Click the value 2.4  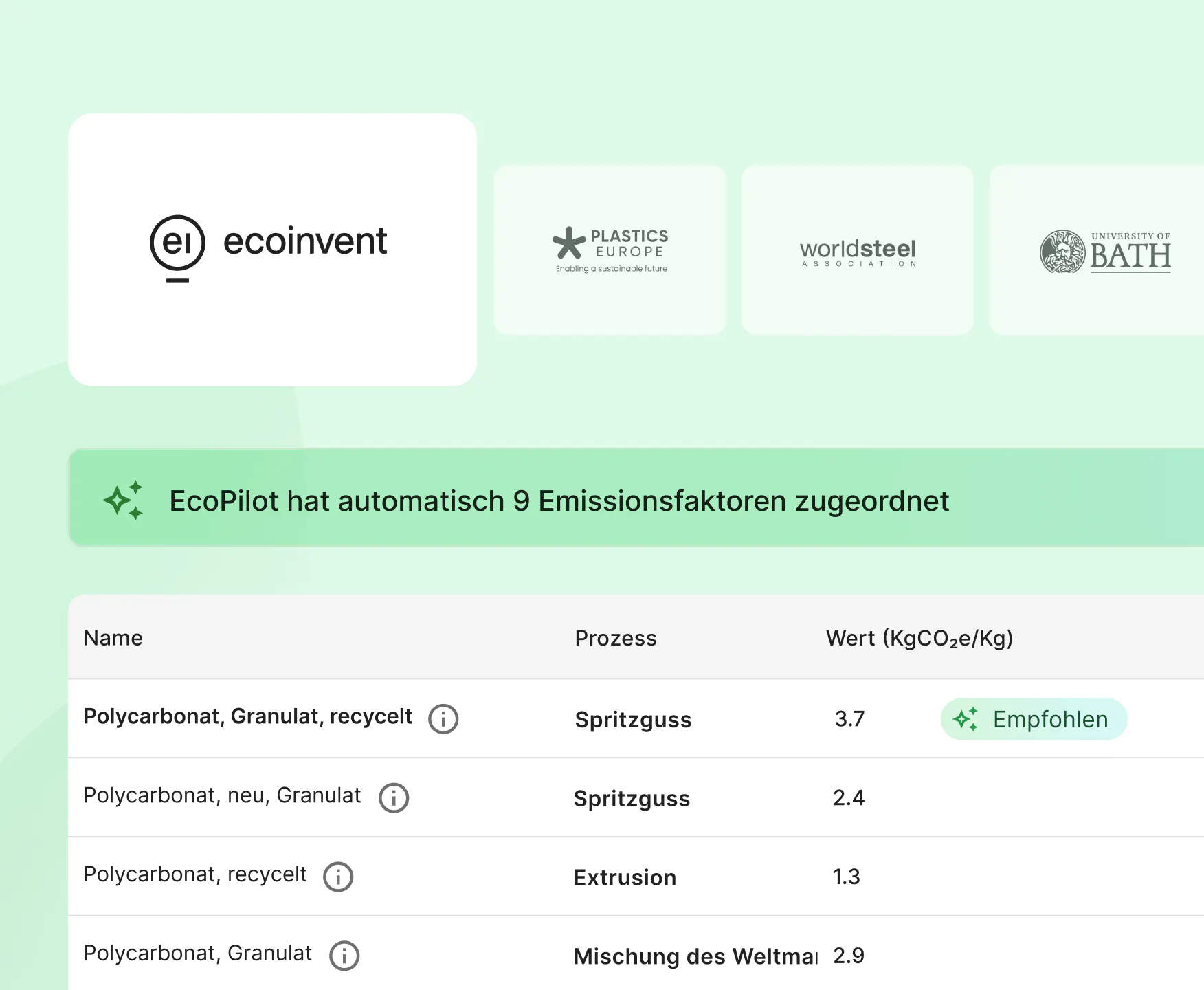[849, 798]
